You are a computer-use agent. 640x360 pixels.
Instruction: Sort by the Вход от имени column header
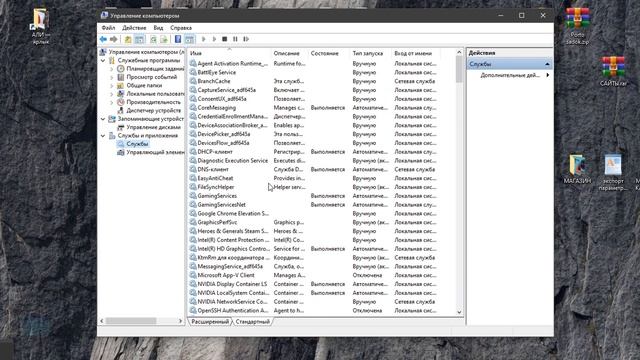[416, 53]
